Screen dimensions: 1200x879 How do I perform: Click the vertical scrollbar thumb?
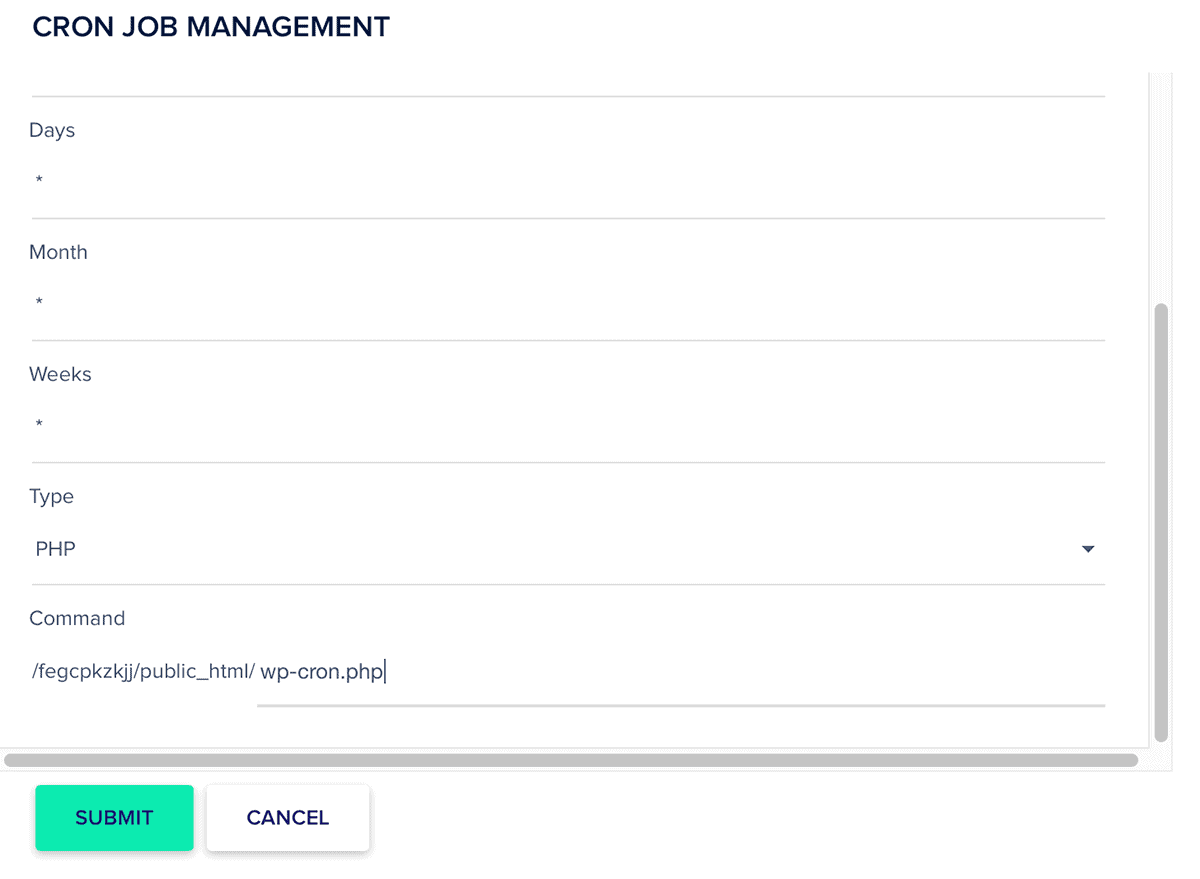(1161, 522)
